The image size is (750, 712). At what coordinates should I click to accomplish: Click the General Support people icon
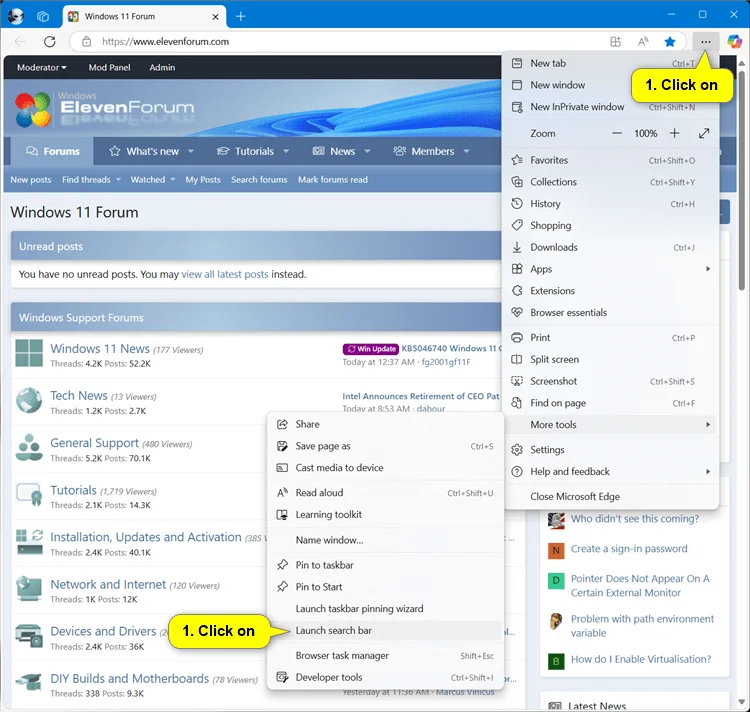pos(29,447)
